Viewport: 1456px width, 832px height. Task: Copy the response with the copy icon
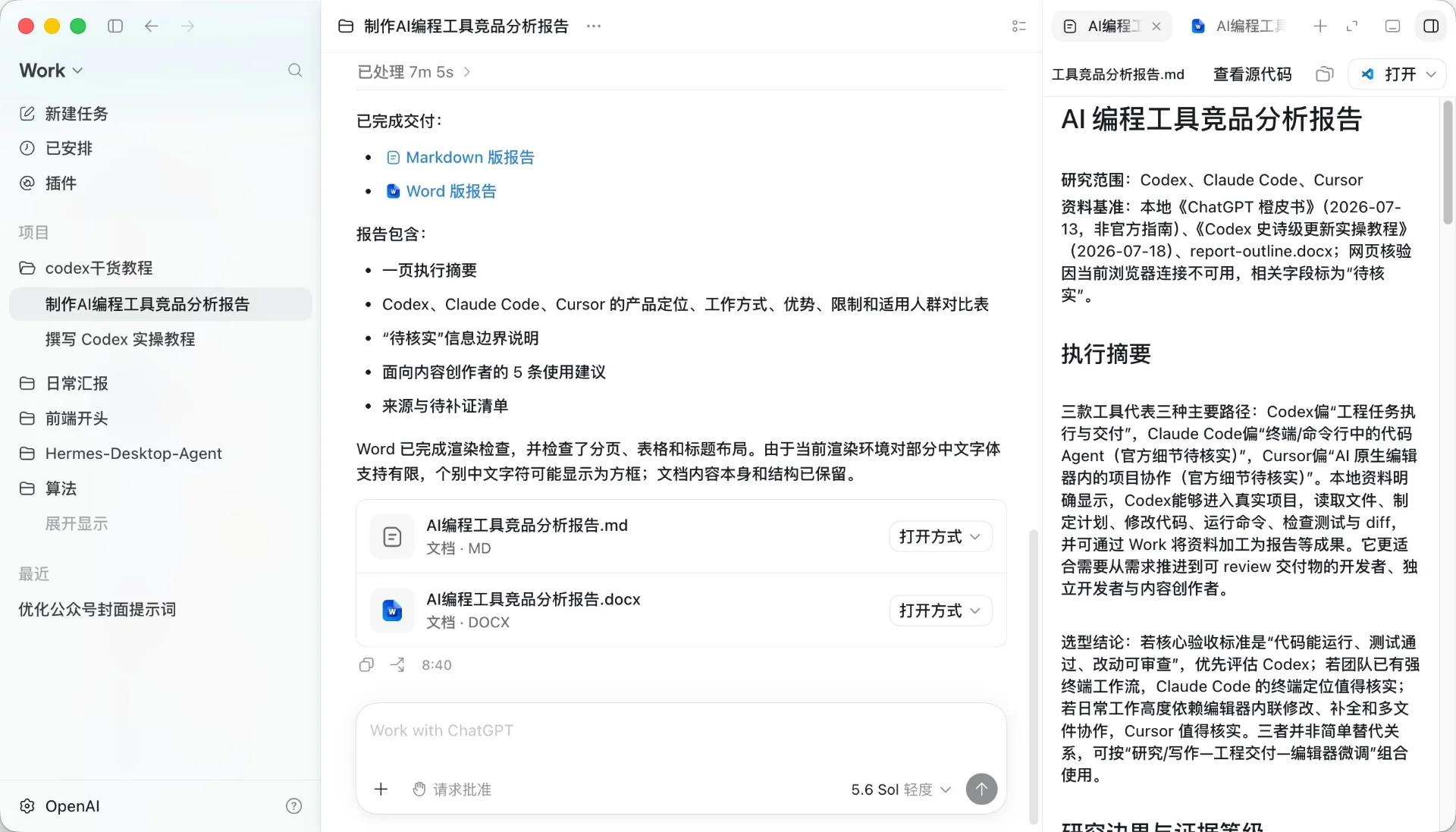coord(366,665)
